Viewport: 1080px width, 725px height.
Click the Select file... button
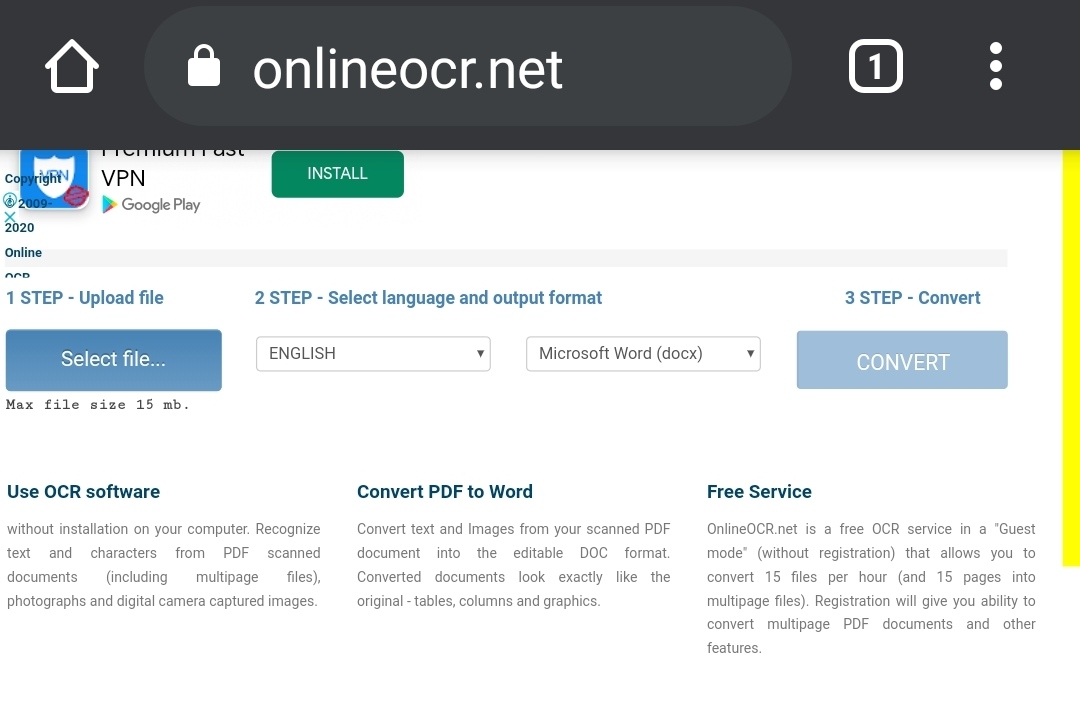pos(113,360)
